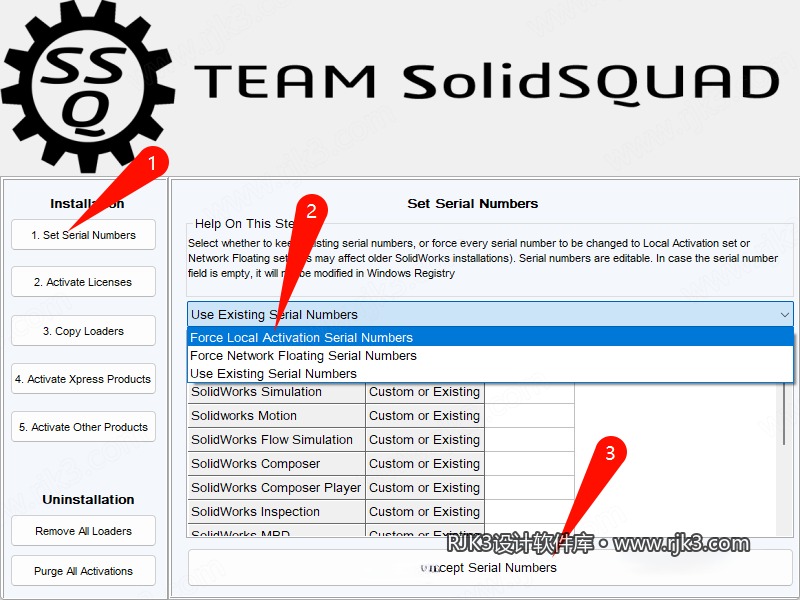
Task: Click the SolidWorks Simulation row label
Action: coord(277,392)
